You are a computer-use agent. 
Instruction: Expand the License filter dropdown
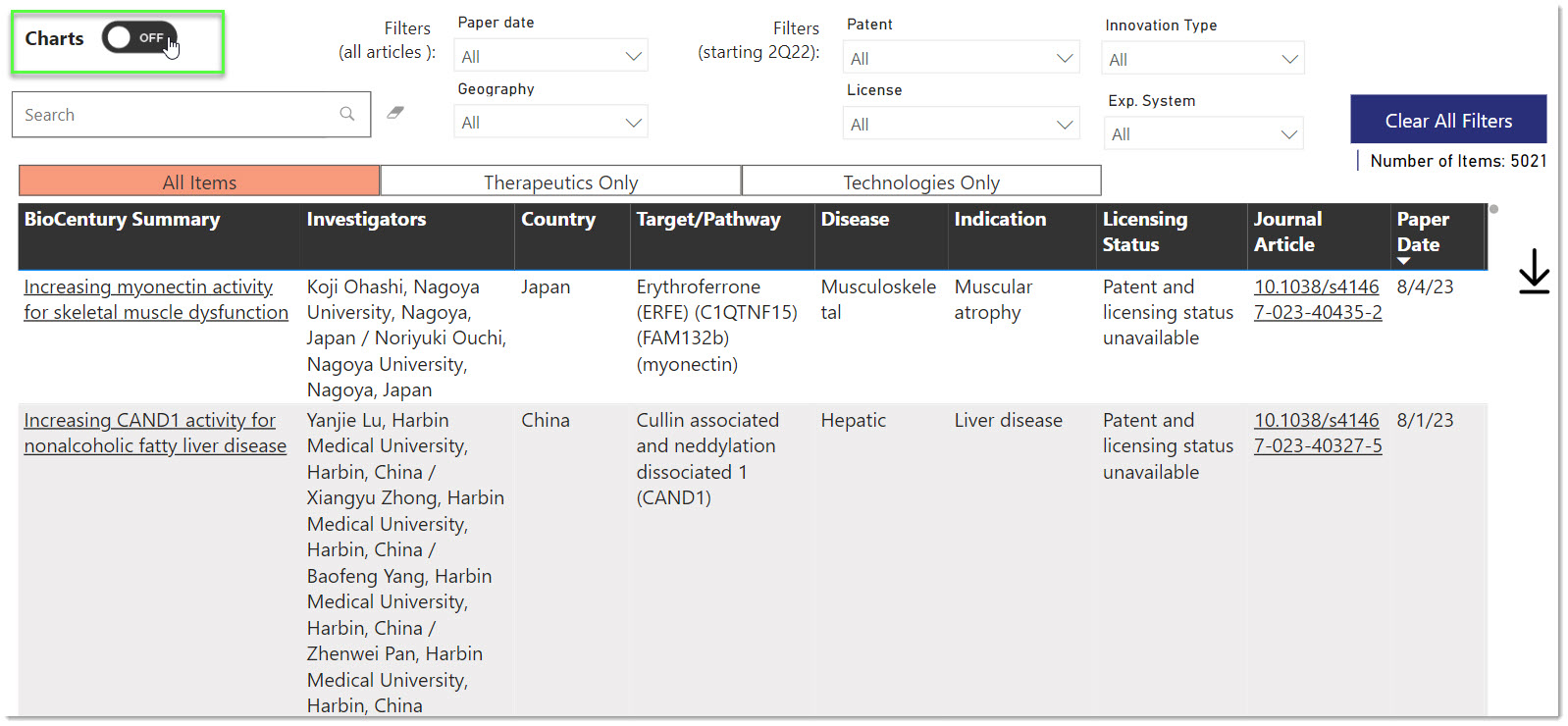point(961,125)
